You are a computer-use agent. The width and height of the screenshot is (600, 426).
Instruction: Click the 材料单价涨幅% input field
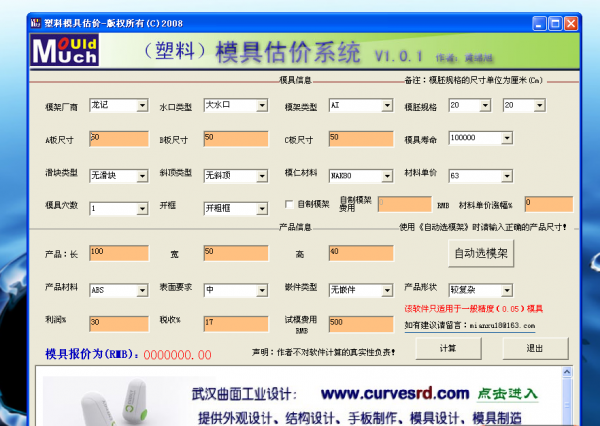tap(549, 204)
